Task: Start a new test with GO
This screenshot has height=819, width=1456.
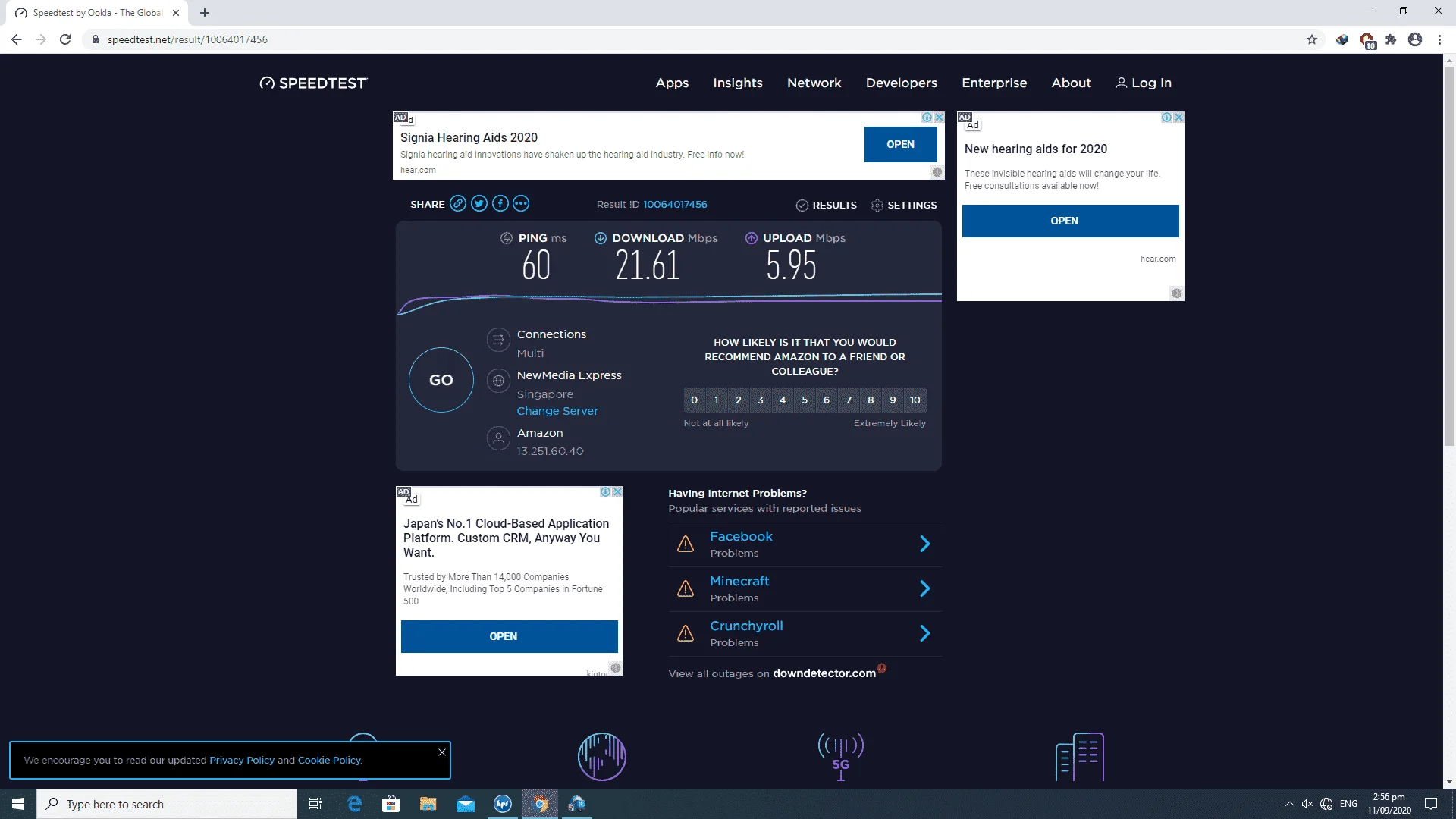Action: point(441,380)
